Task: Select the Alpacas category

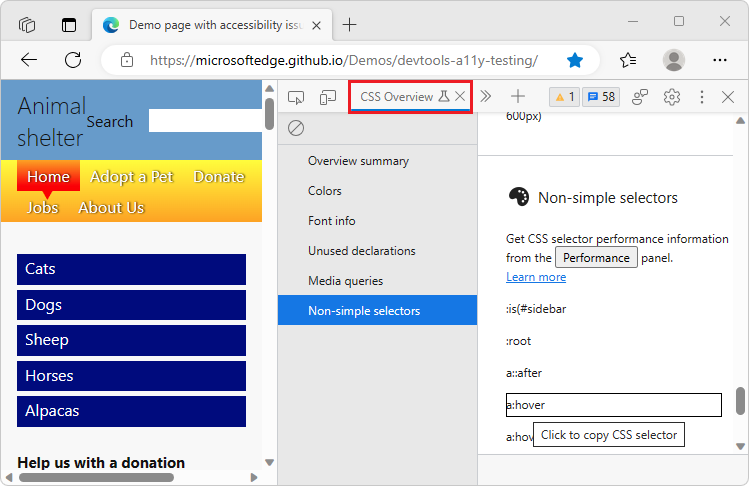Action: pos(131,411)
